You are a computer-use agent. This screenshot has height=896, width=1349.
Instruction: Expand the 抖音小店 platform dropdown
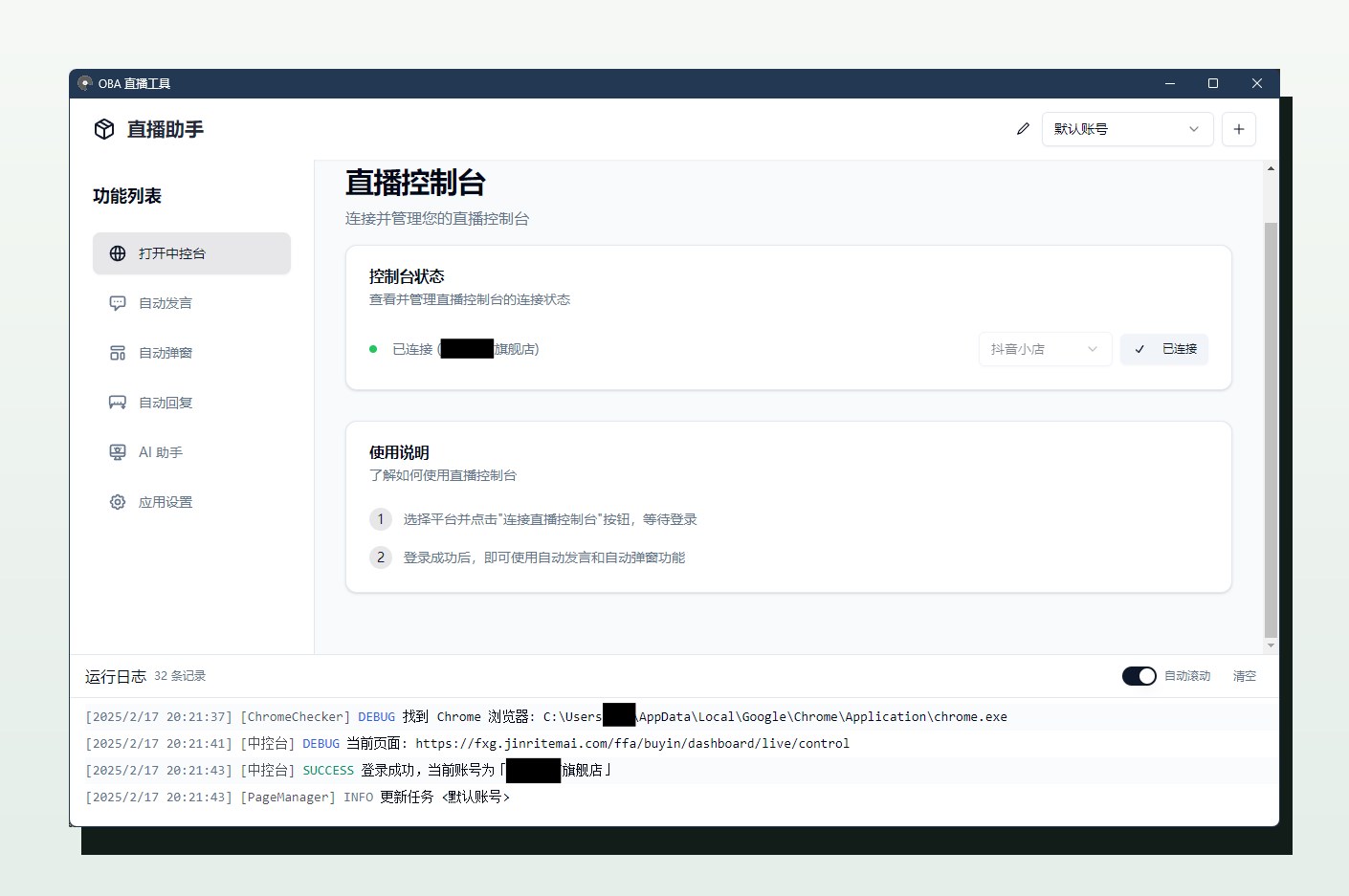click(1045, 349)
